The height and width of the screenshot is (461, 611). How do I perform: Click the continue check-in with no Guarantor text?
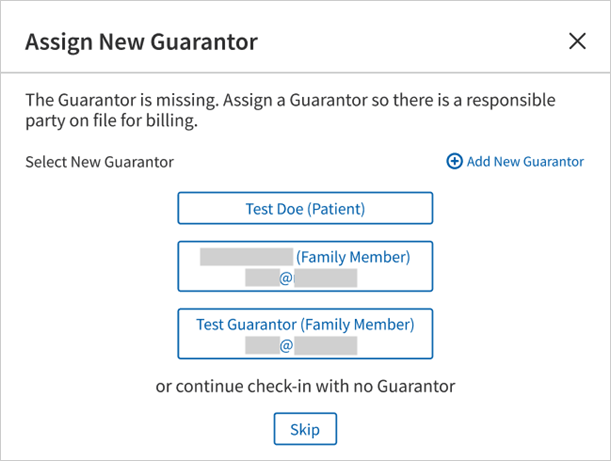pyautogui.click(x=305, y=387)
